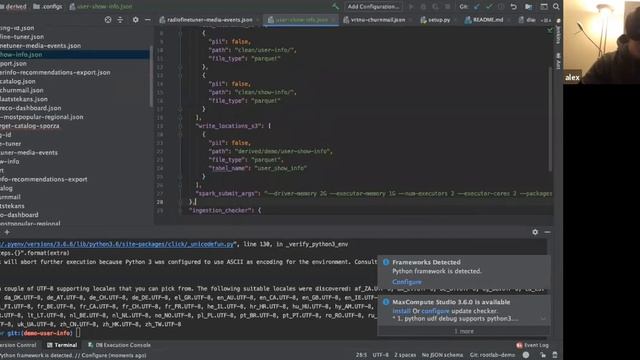This screenshot has width=640, height=360.
Task: Click the Debug bug icon
Action: coord(423,7)
